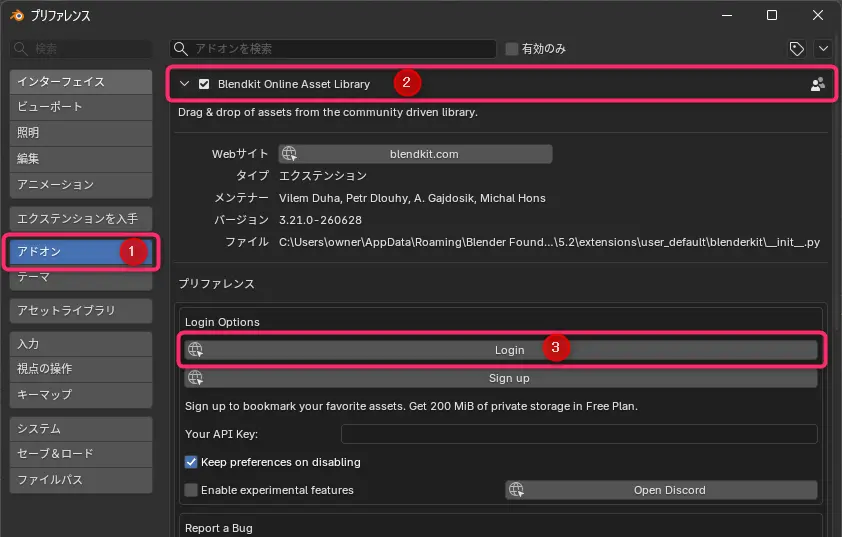Select the 編集 section
Image resolution: width=842 pixels, height=537 pixels.
tap(81, 158)
